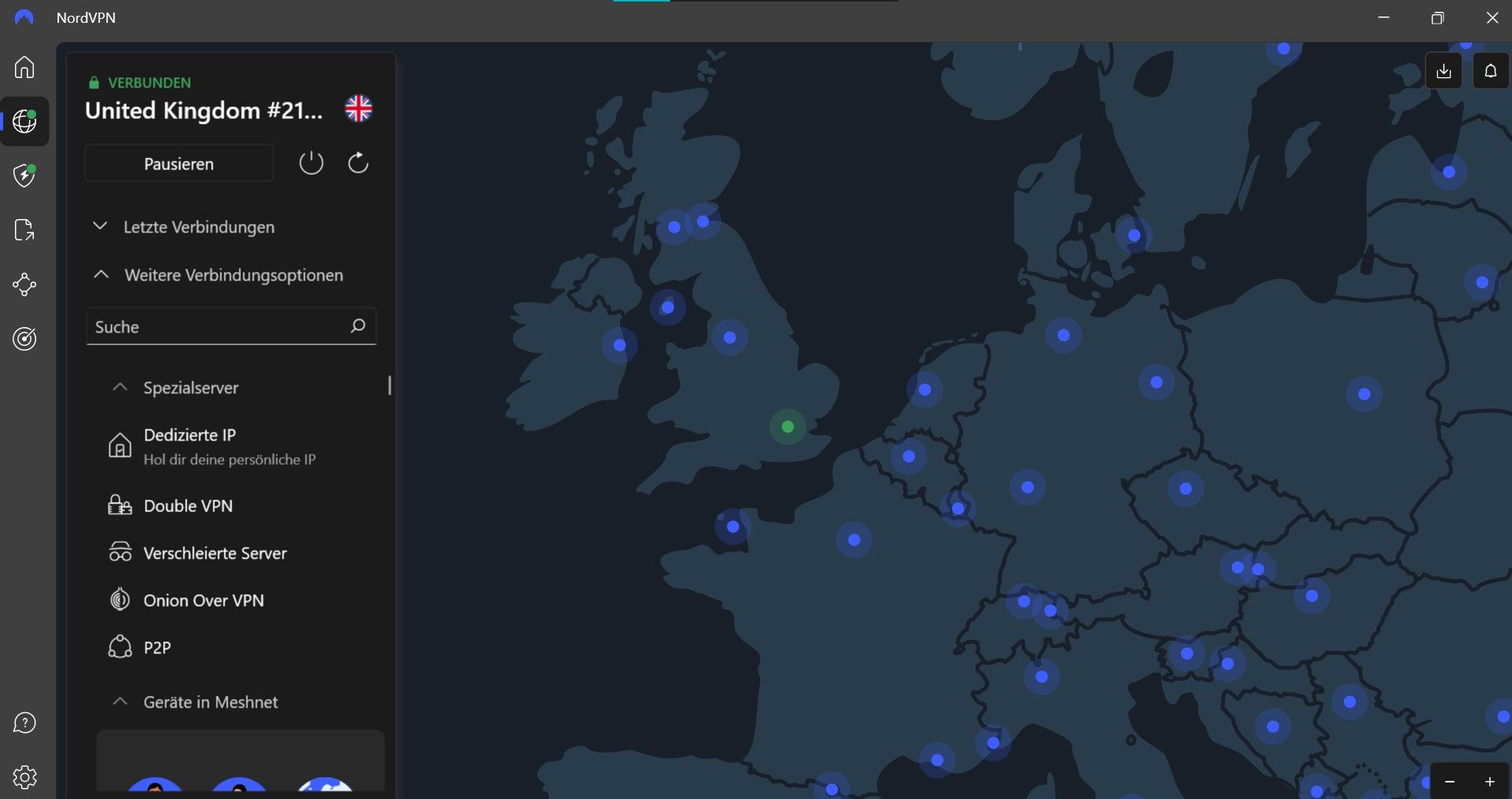Screen dimensions: 1512x799
Task: Open the notifications bell icon
Action: 1491,71
